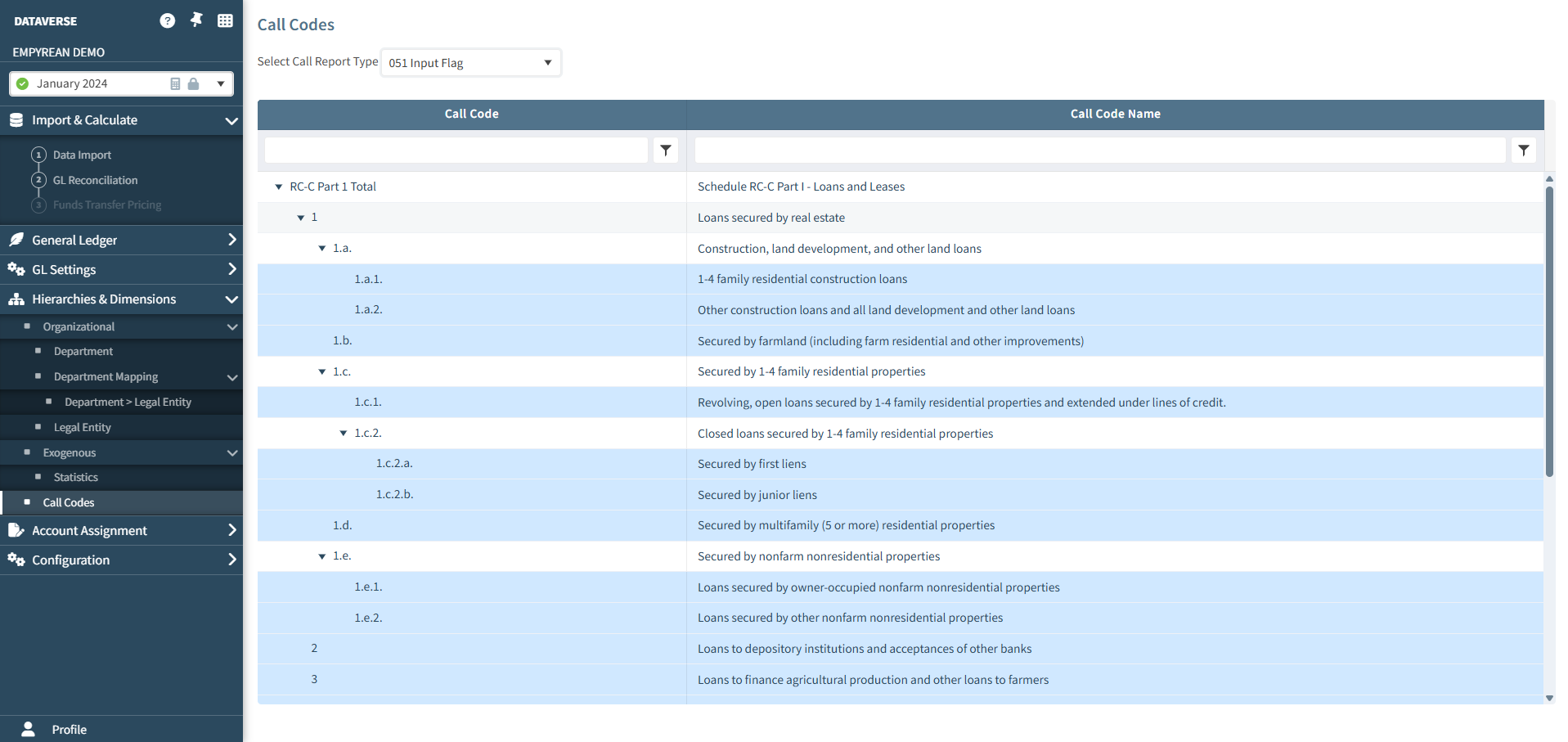This screenshot has width=1568, height=742.
Task: Click the Profile user icon
Action: point(29,729)
